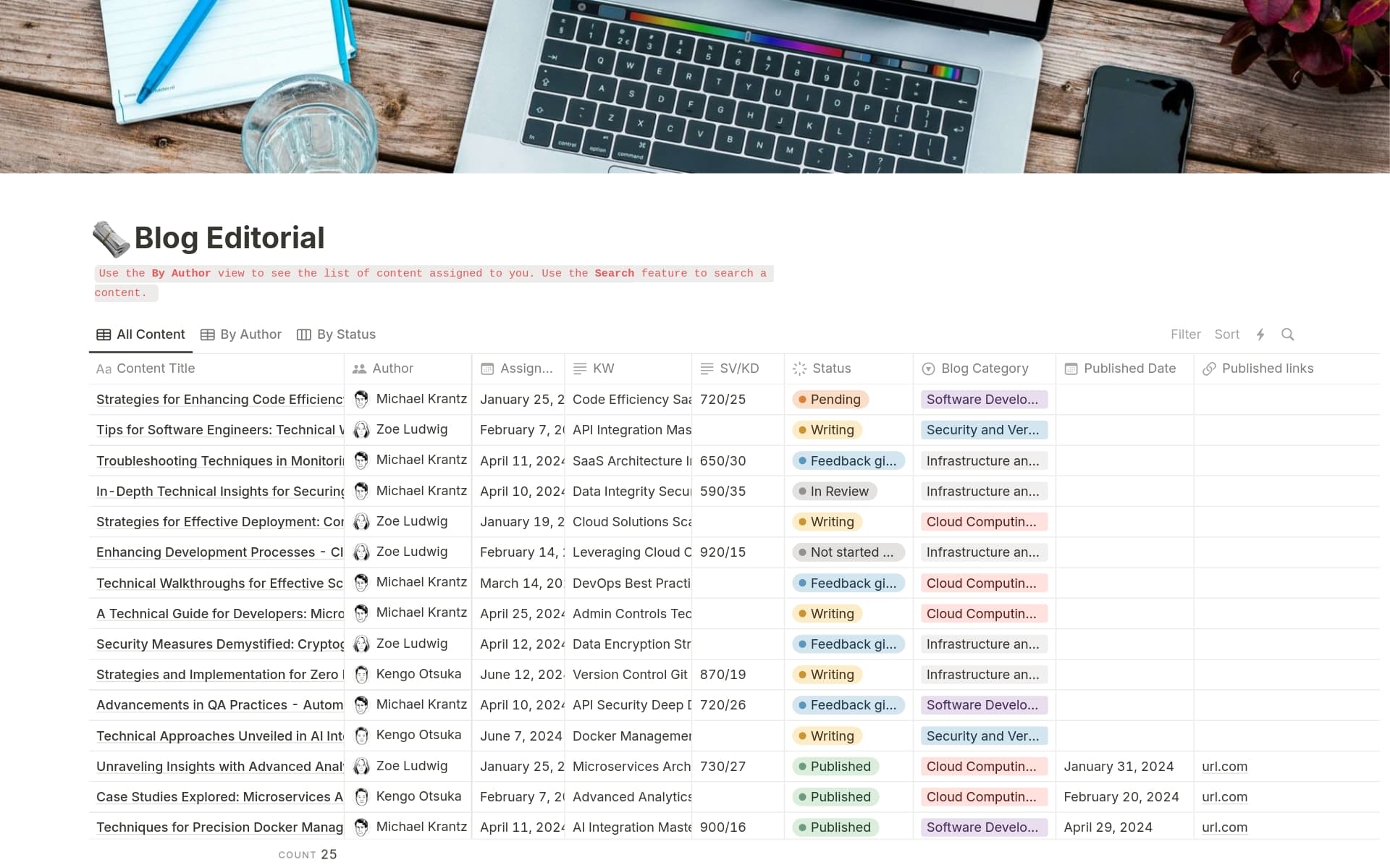1390x868 pixels.
Task: Click Zoe Ludwig's avatar on Tips for Software Engineers
Action: (x=361, y=429)
